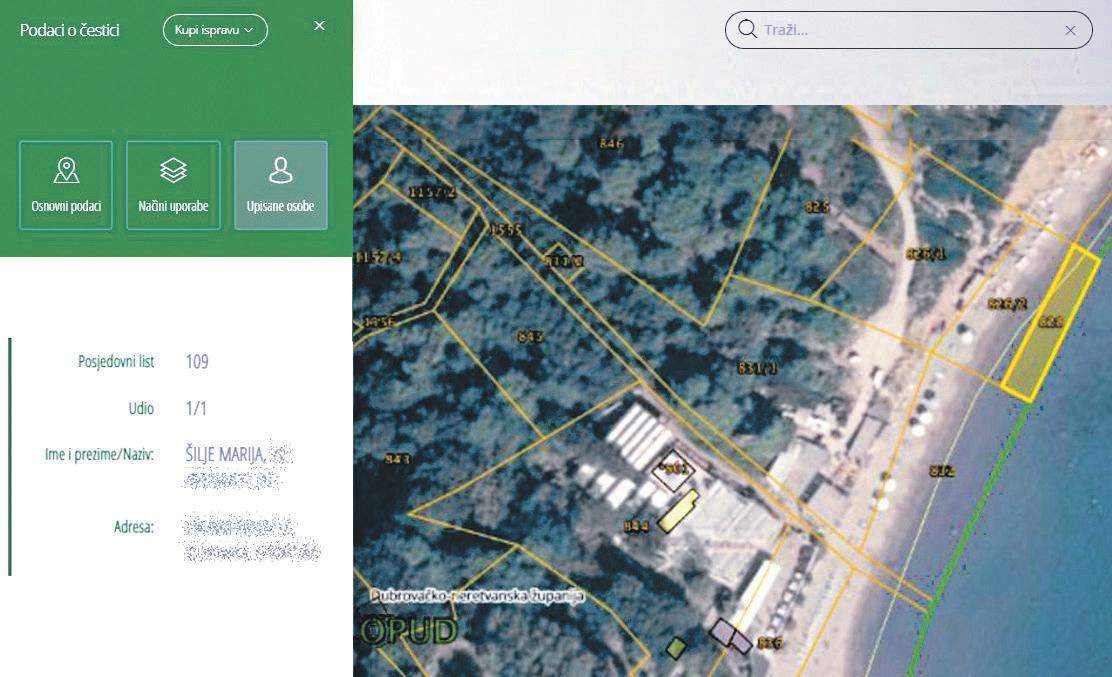This screenshot has width=1112, height=677.
Task: Click parcel label 825 on map
Action: point(816,207)
